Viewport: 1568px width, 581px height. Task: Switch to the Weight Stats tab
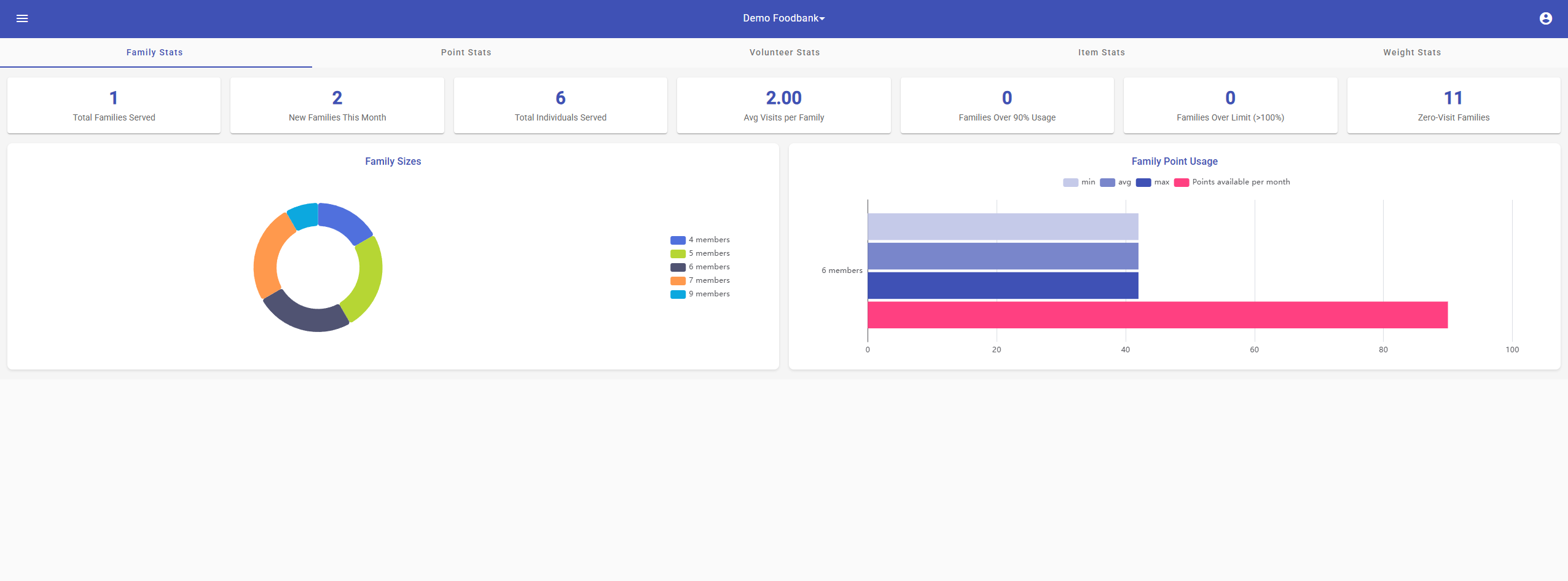(x=1411, y=52)
